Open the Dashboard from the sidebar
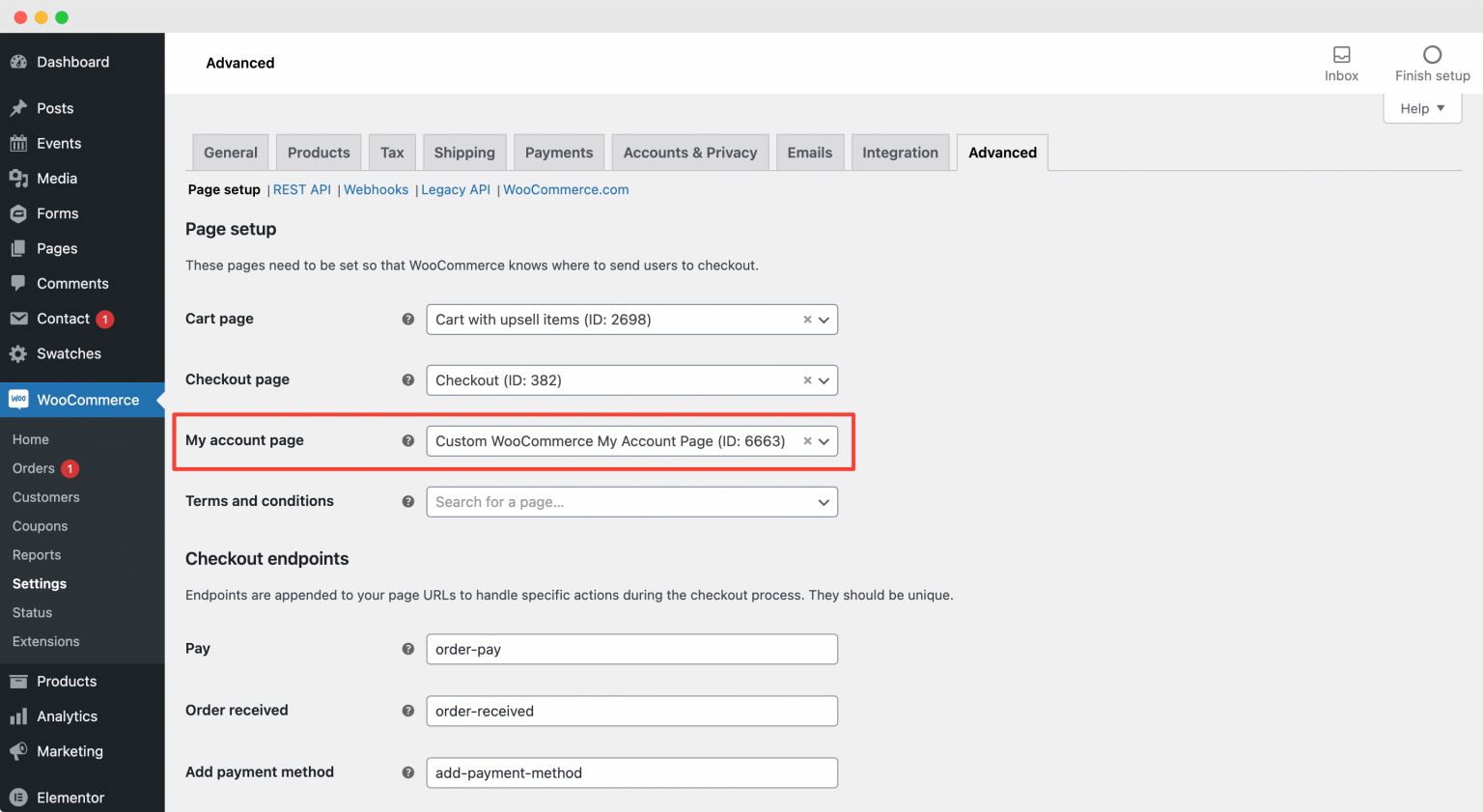1483x812 pixels. (20, 62)
